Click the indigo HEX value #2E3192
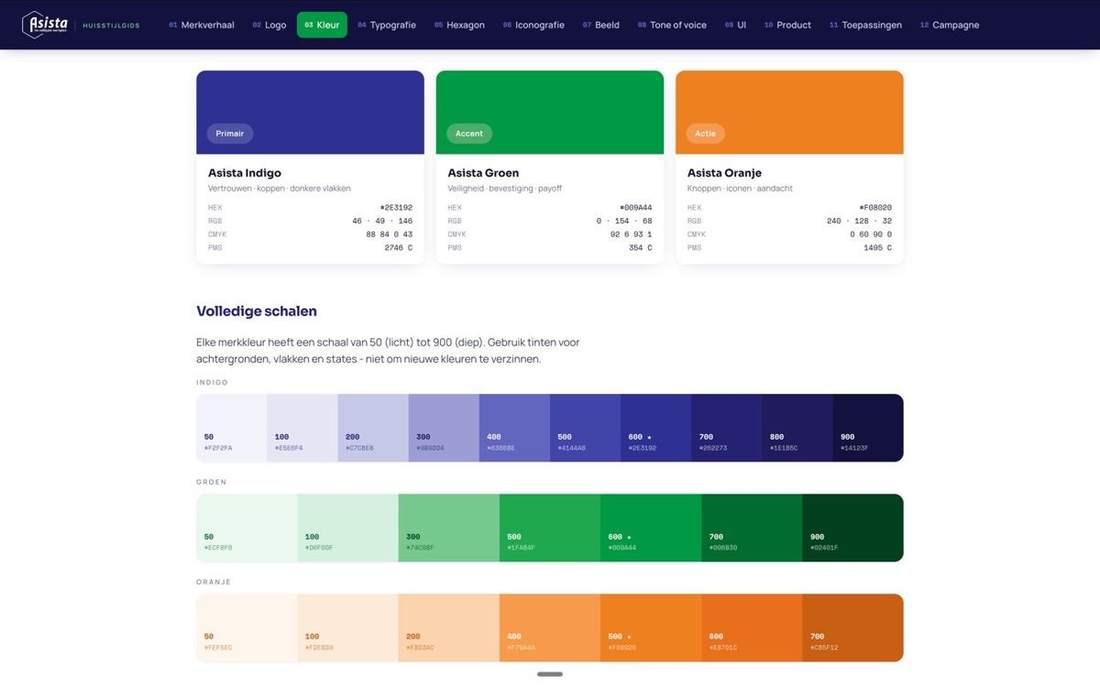The image size is (1100, 686). click(396, 208)
